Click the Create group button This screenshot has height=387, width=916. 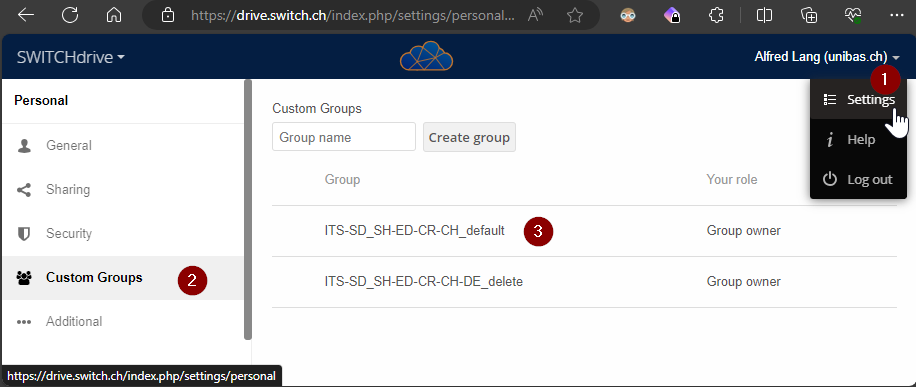click(469, 137)
